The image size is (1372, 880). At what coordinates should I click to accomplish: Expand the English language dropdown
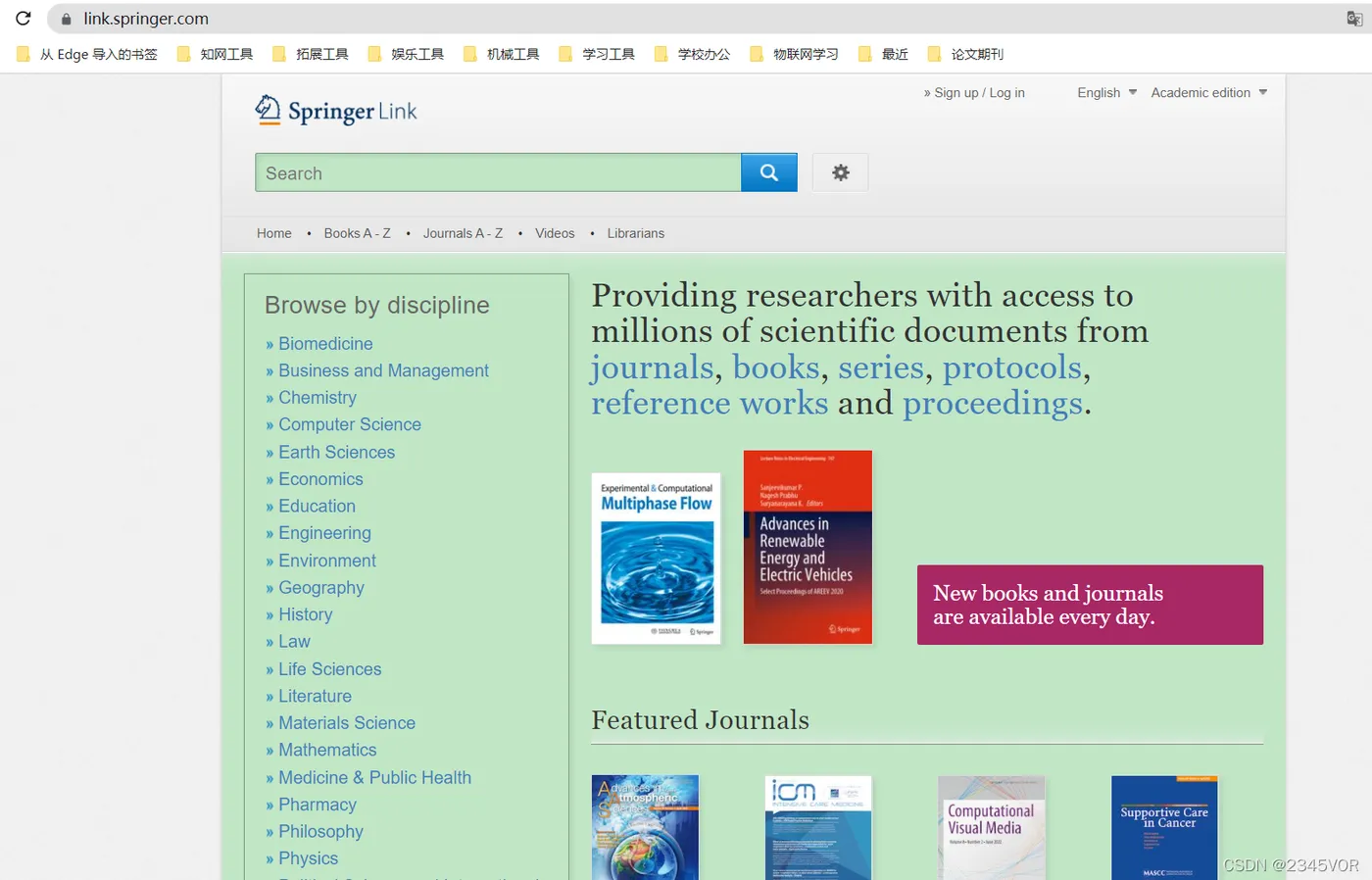[1107, 92]
